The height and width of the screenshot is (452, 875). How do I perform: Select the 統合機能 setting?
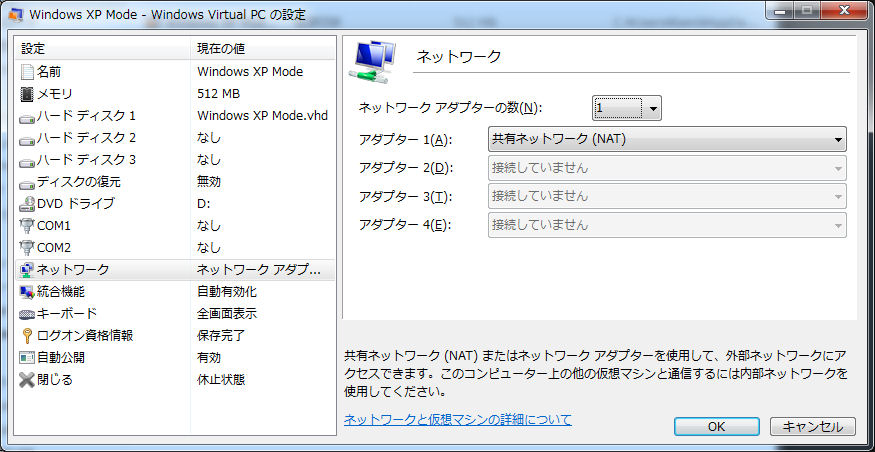[175, 292]
